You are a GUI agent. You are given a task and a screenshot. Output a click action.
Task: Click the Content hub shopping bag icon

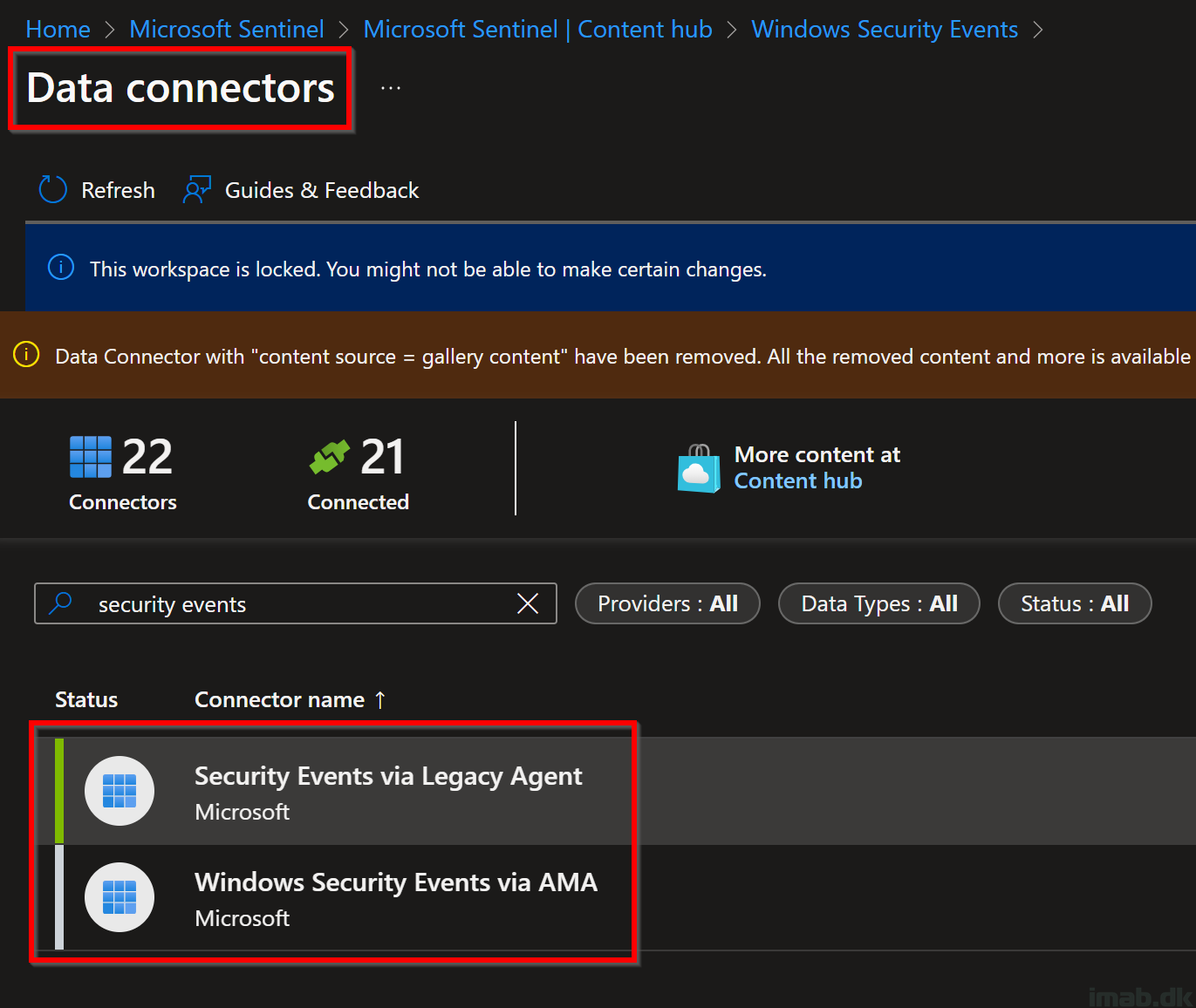[x=699, y=468]
